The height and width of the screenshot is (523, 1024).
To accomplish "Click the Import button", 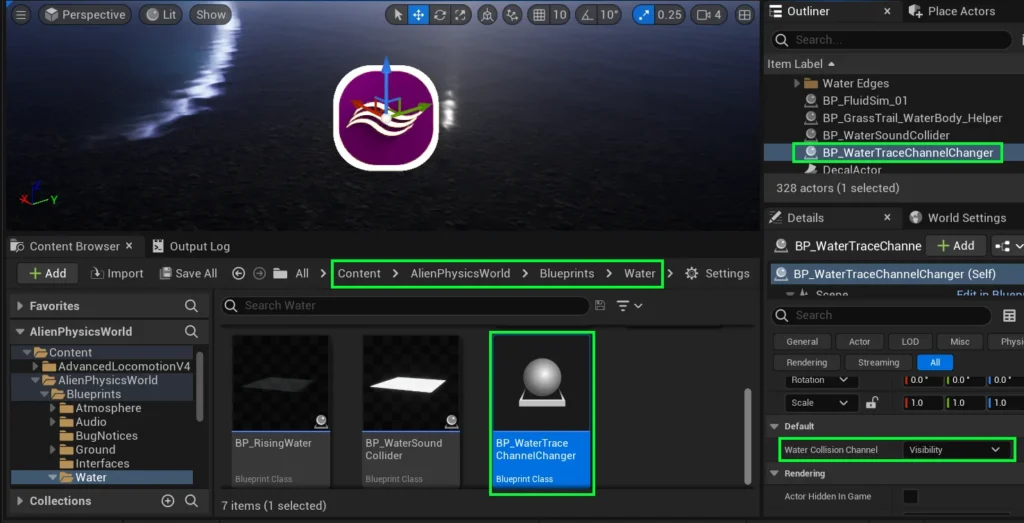I will coord(117,274).
